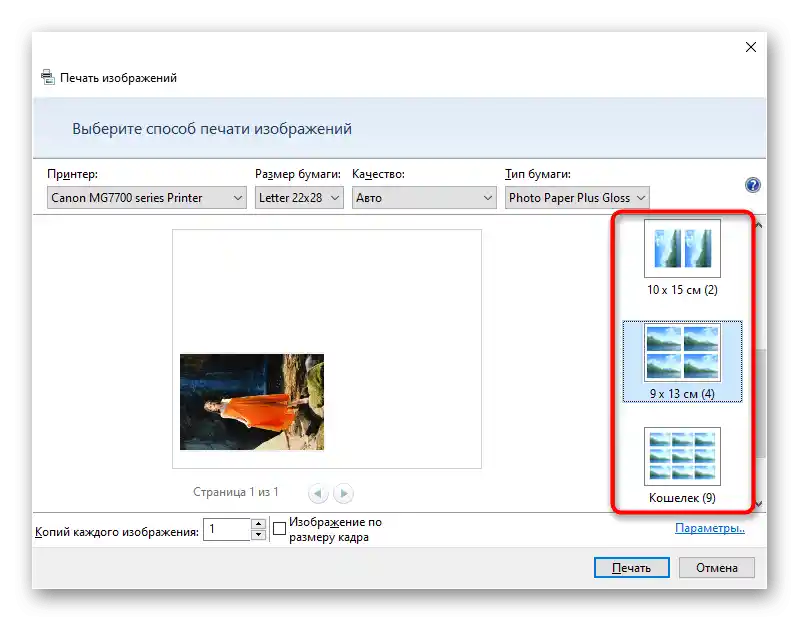Image resolution: width=799 pixels, height=621 pixels.
Task: Expand the Качество dropdown set to Авто
Action: [424, 198]
